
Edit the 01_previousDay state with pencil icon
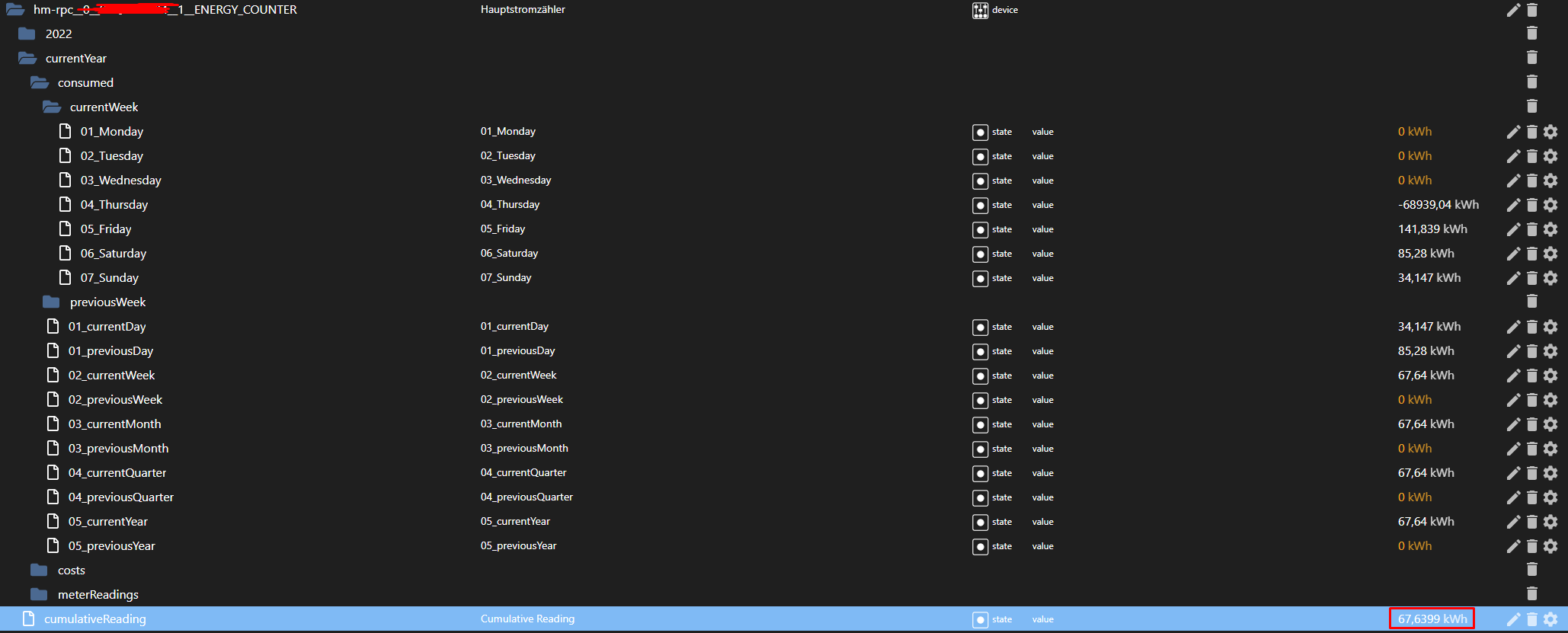(1513, 351)
